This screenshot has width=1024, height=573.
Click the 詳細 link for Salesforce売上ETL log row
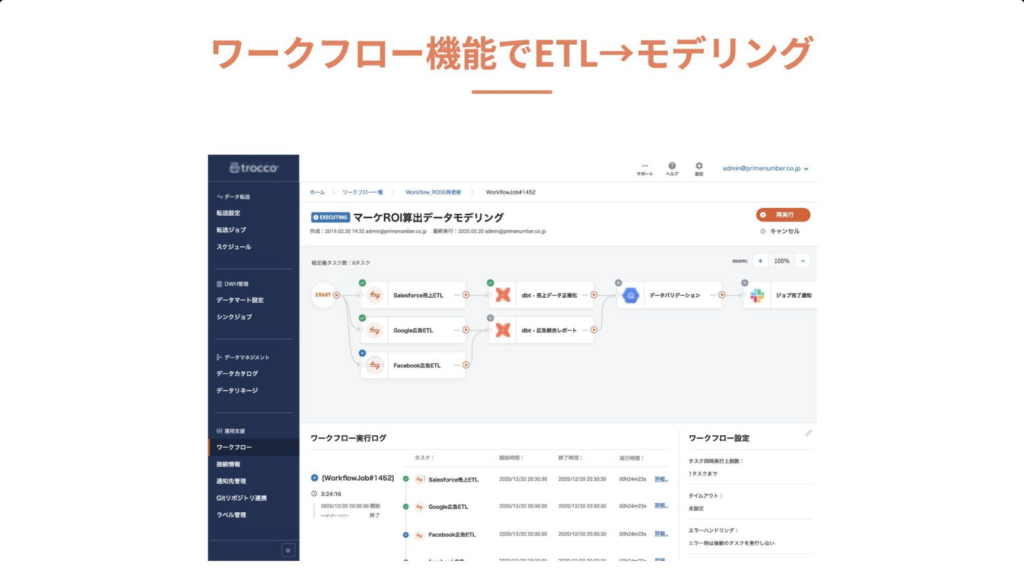click(x=661, y=479)
